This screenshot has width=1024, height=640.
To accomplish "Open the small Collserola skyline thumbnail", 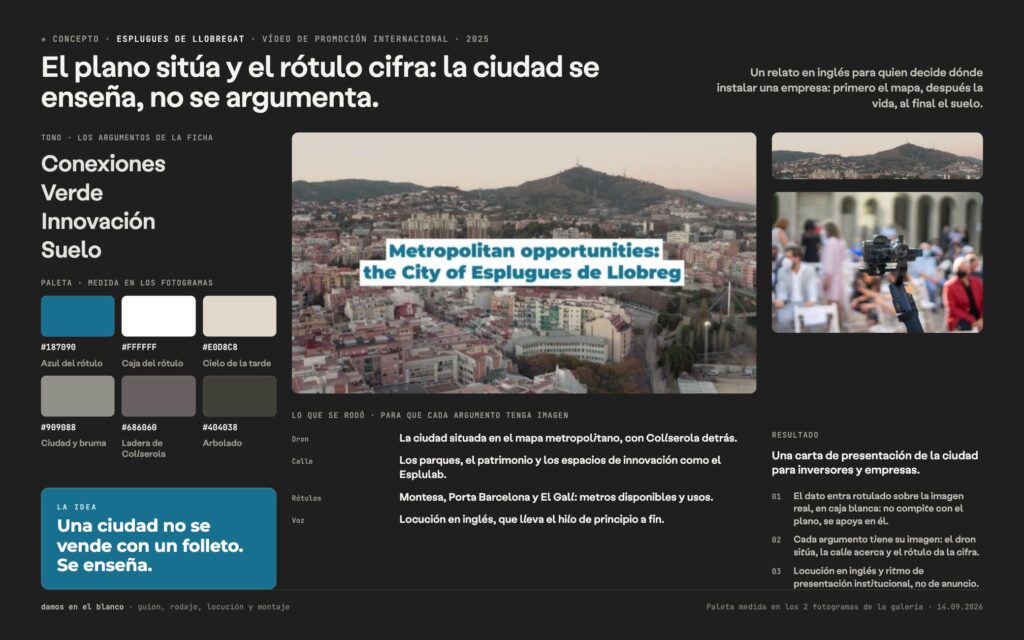I will point(877,156).
